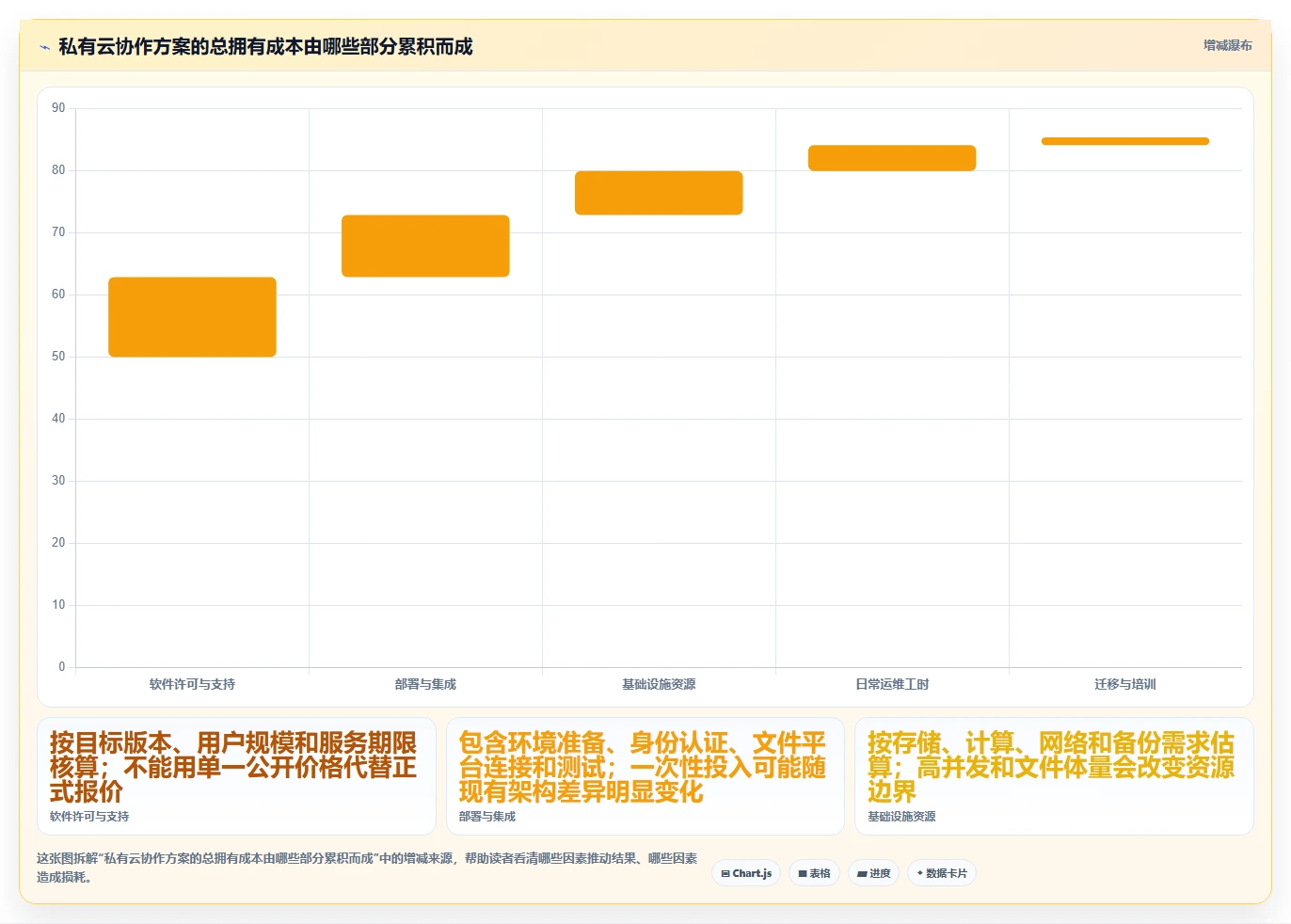The image size is (1291, 924).
Task: Click the waterfall icon beside the title
Action: (x=44, y=47)
